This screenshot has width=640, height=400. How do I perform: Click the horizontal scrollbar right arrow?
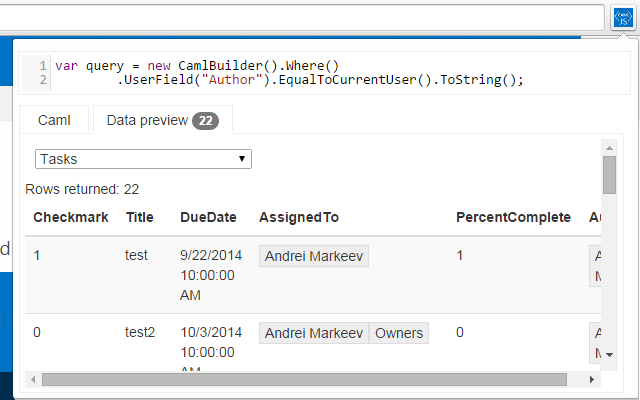click(591, 380)
